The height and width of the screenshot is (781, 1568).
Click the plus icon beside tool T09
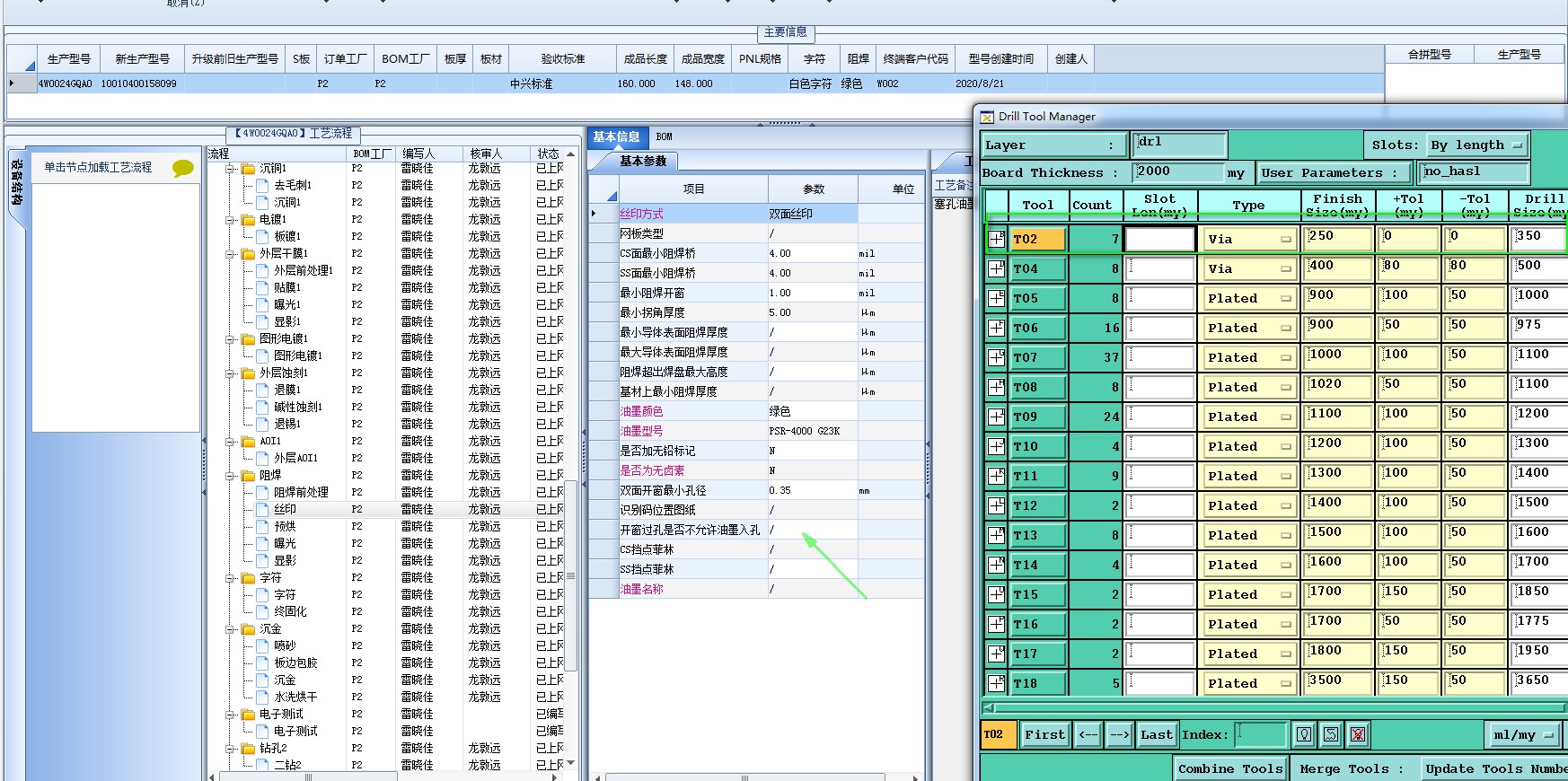[x=996, y=417]
